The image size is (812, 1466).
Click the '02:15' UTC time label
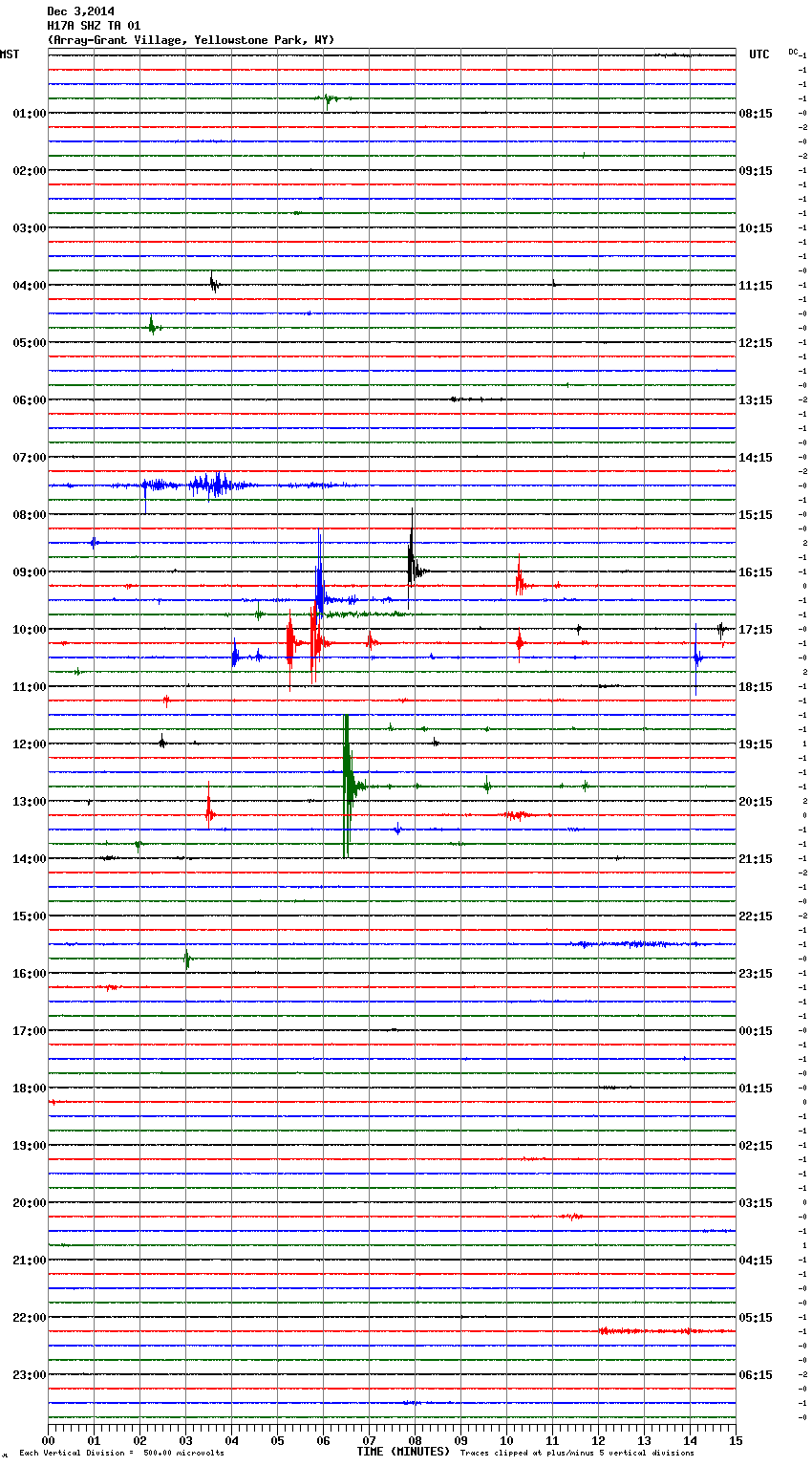(x=756, y=1146)
